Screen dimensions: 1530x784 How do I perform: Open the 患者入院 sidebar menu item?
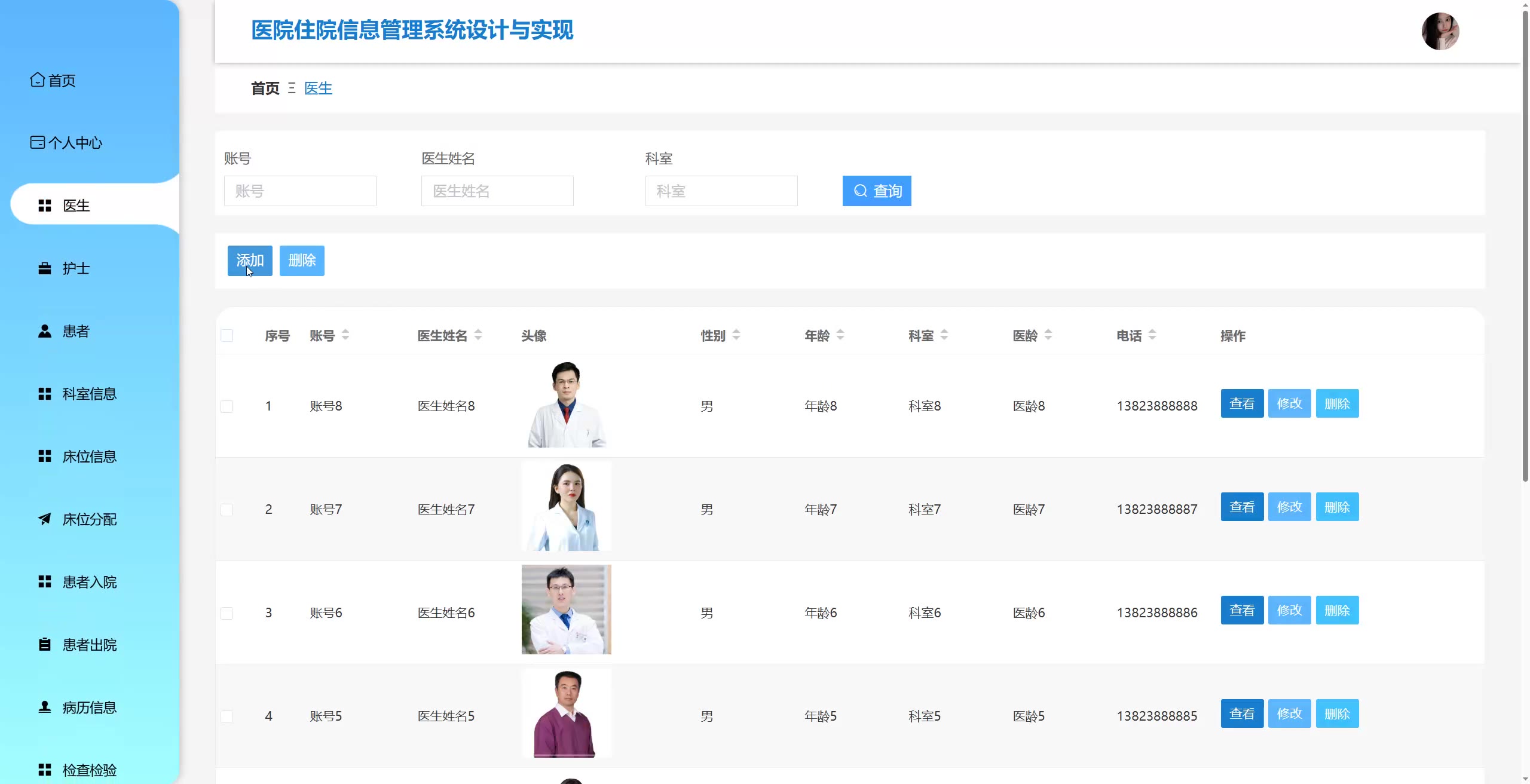(90, 582)
